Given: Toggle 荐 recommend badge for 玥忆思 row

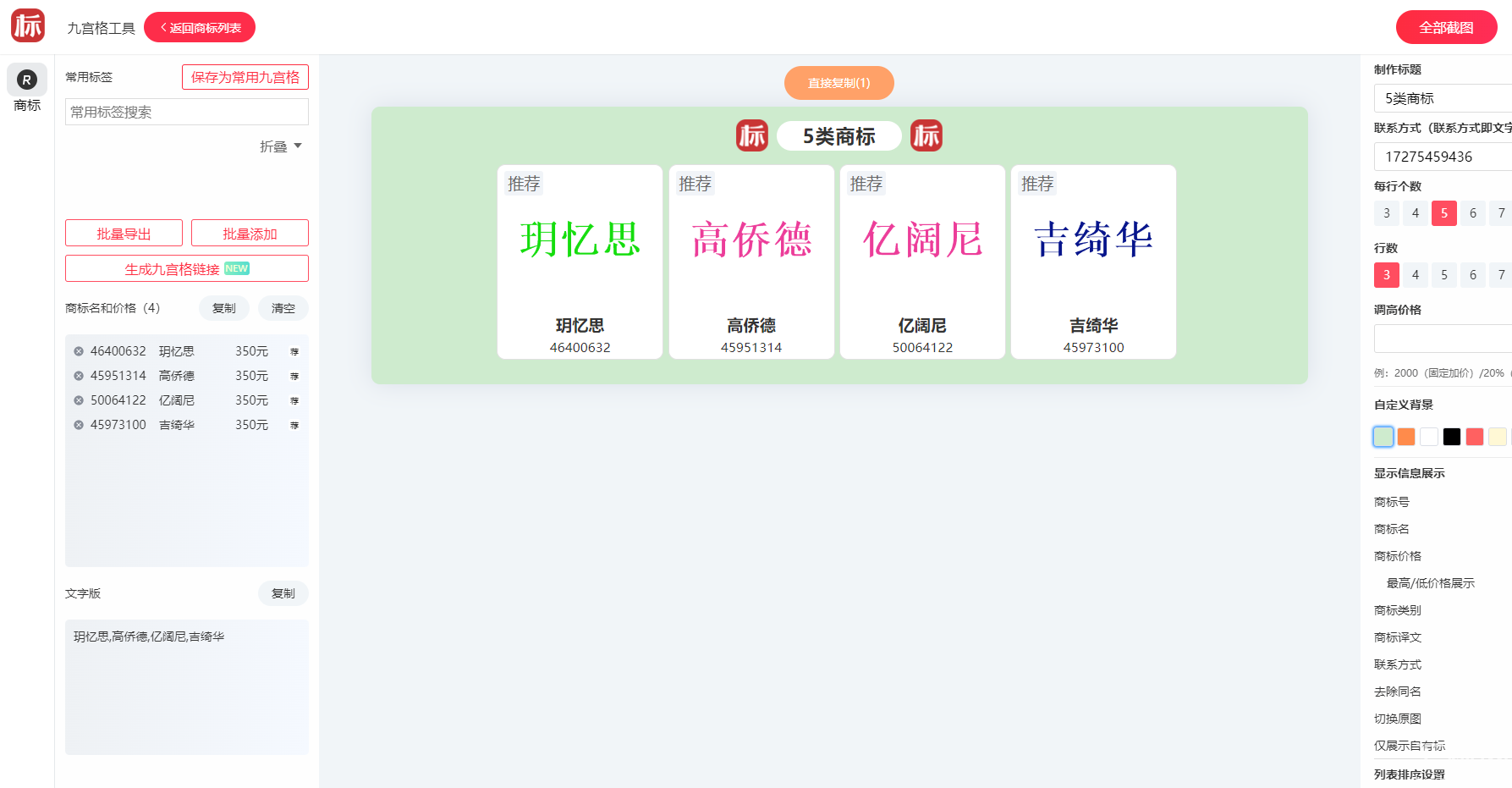Looking at the screenshot, I should click(294, 351).
